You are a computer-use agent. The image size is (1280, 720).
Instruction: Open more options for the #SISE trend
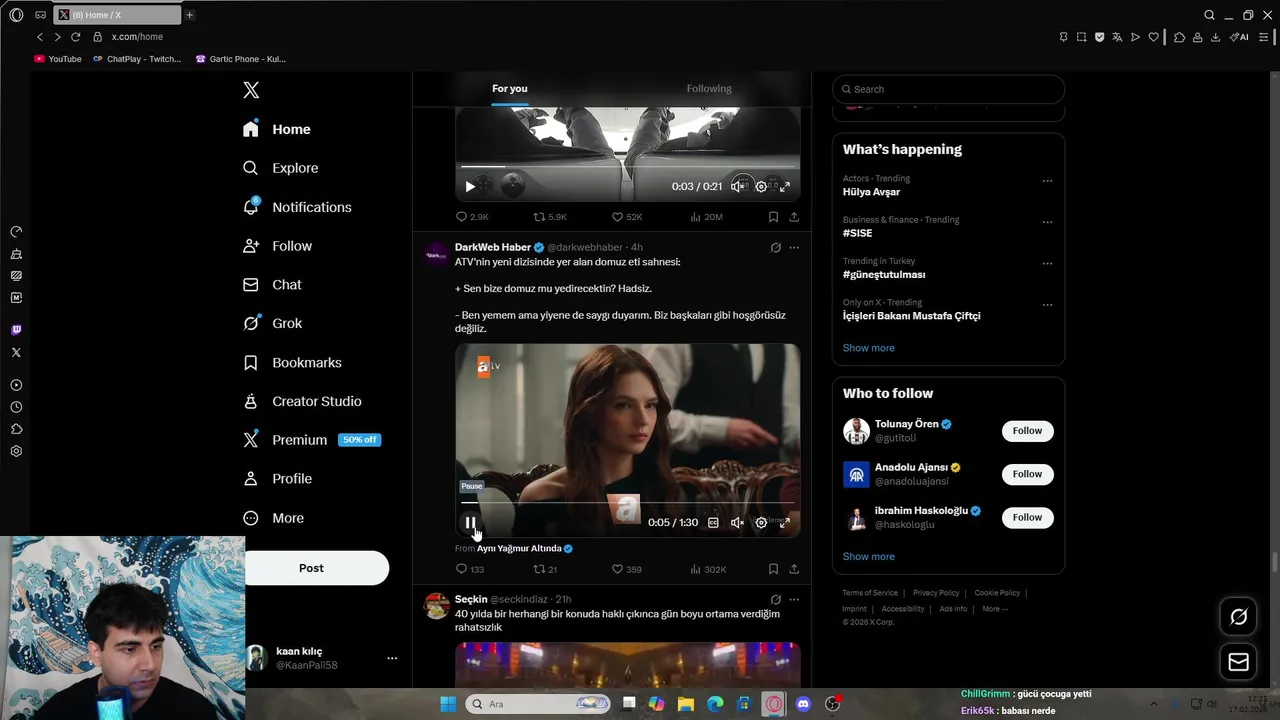(1047, 222)
